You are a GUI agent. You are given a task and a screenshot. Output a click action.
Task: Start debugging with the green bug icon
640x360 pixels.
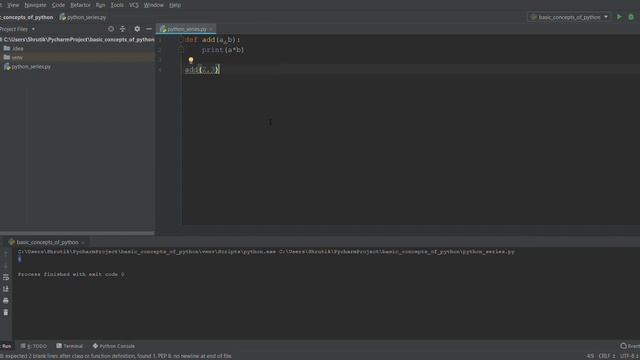pos(631,17)
